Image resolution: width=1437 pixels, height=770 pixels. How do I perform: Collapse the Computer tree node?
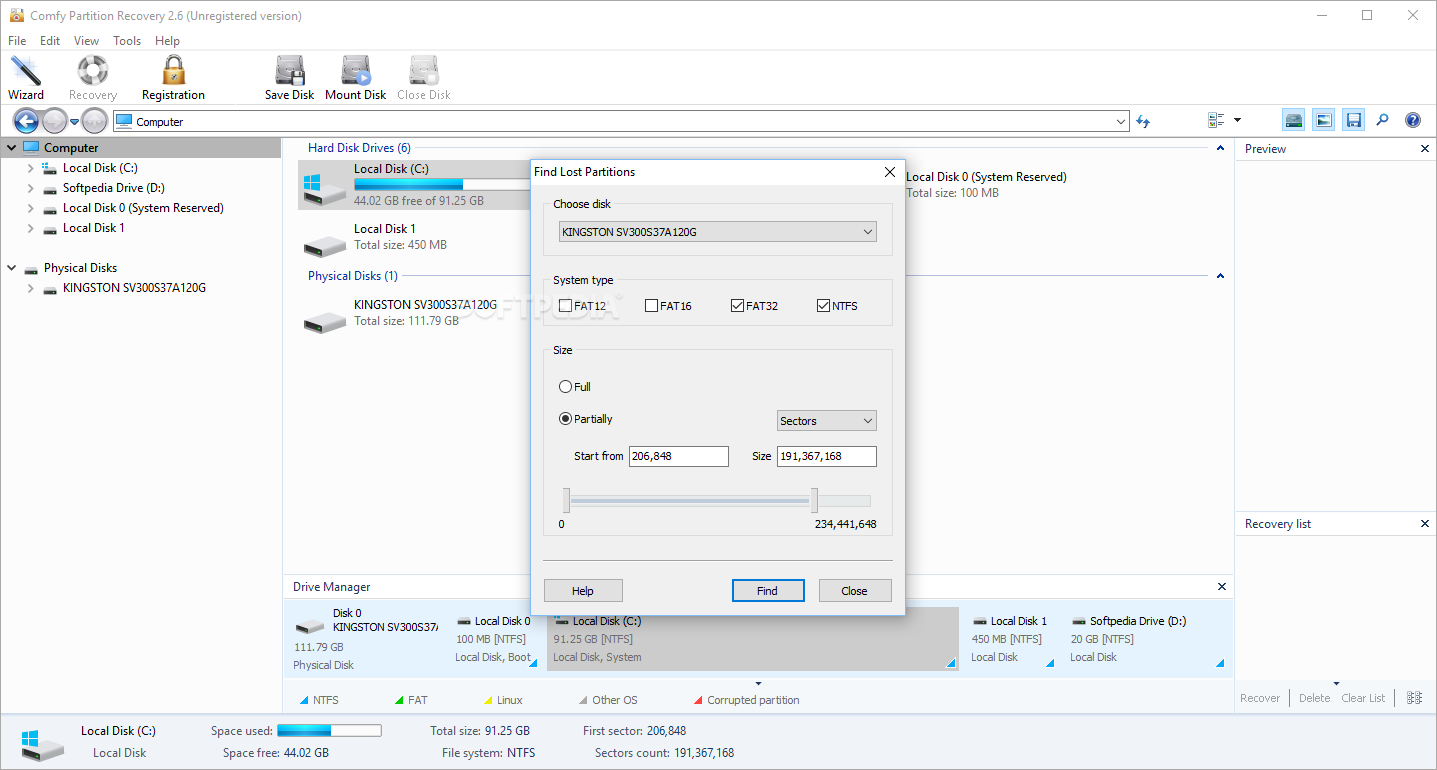point(11,148)
